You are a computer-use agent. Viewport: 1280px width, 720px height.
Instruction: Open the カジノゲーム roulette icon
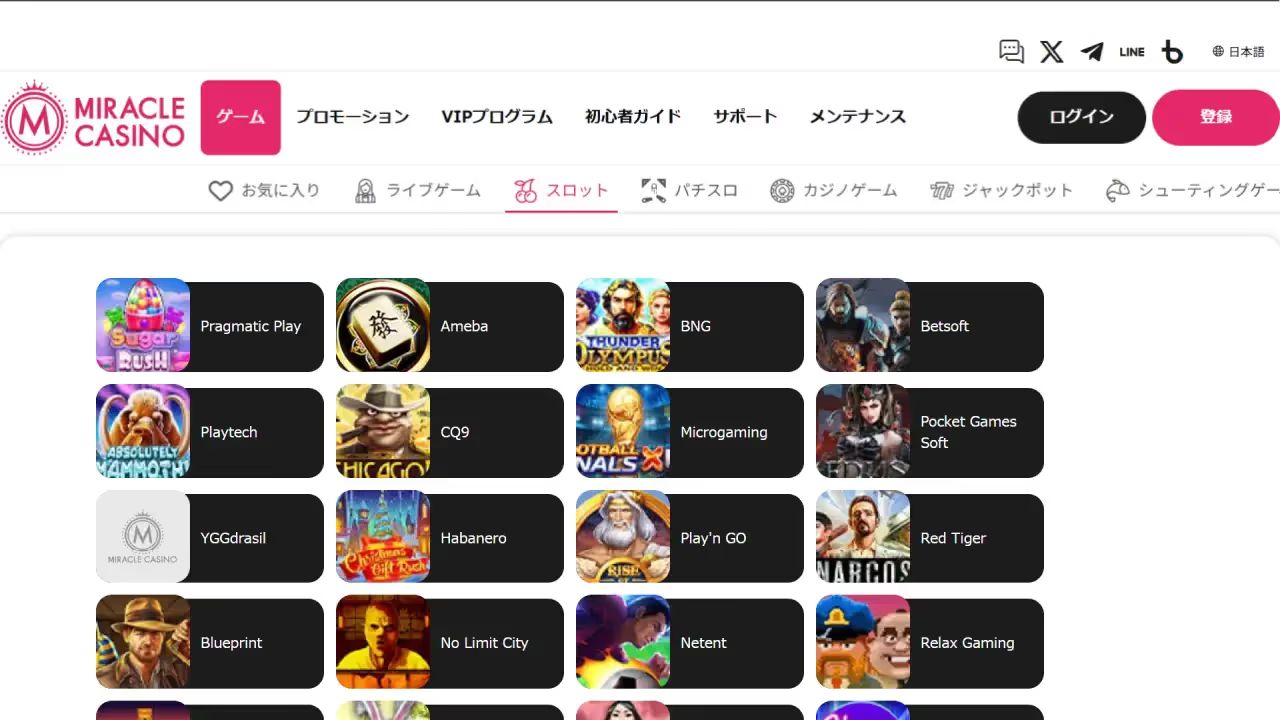point(781,190)
